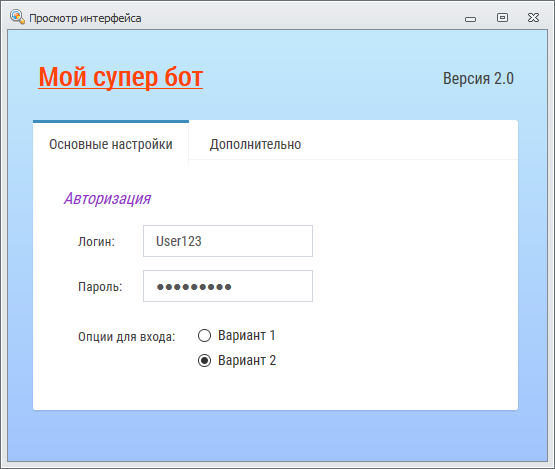The height and width of the screenshot is (469, 555).
Task: Select the Вариант 1 radio button
Action: point(204,335)
